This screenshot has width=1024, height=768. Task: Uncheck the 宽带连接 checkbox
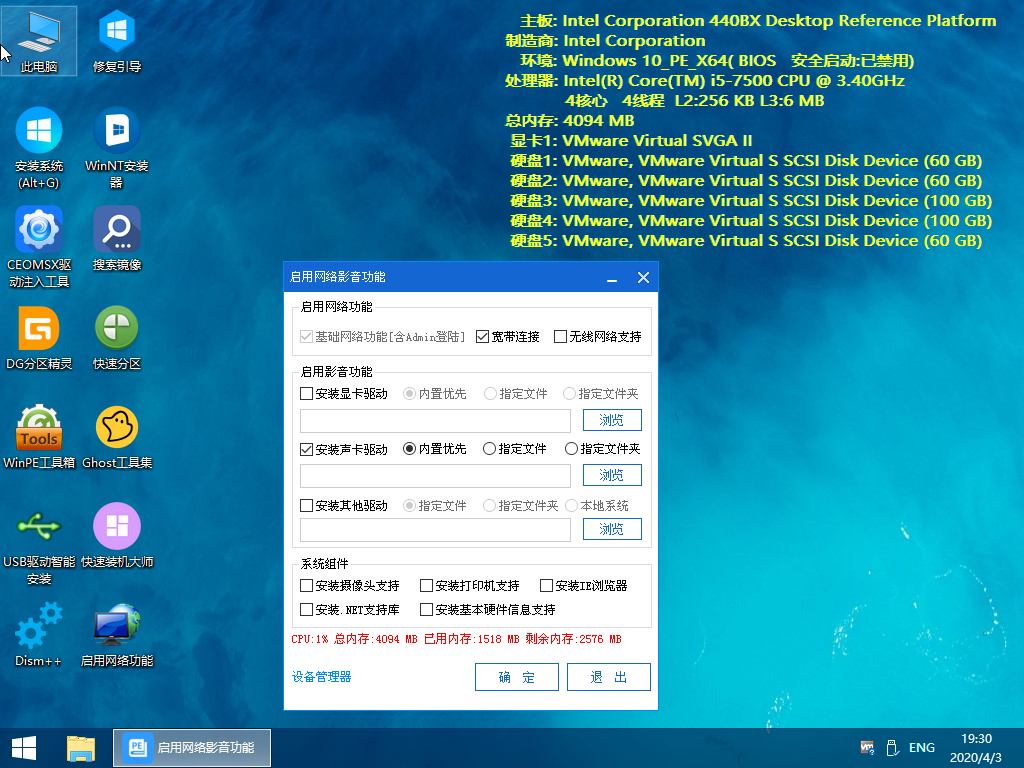pyautogui.click(x=483, y=337)
